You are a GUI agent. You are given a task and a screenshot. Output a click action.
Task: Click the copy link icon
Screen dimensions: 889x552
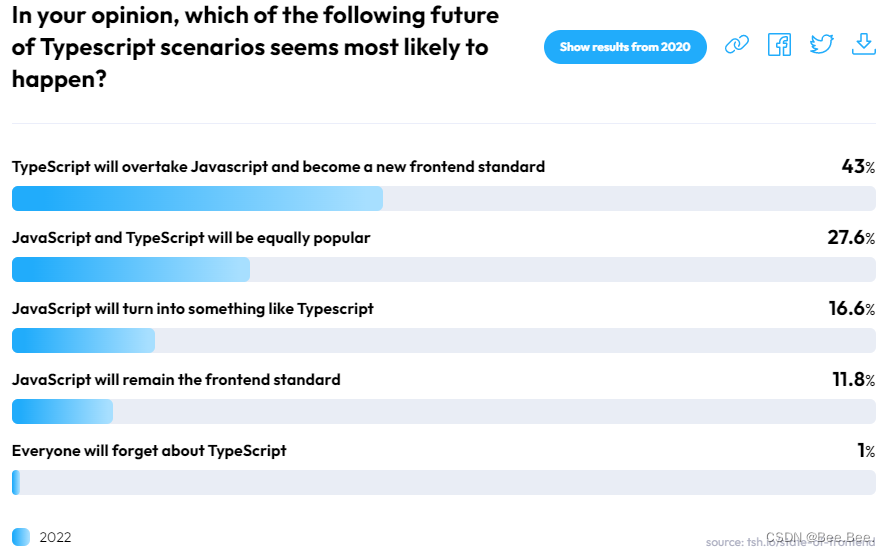coord(737,45)
